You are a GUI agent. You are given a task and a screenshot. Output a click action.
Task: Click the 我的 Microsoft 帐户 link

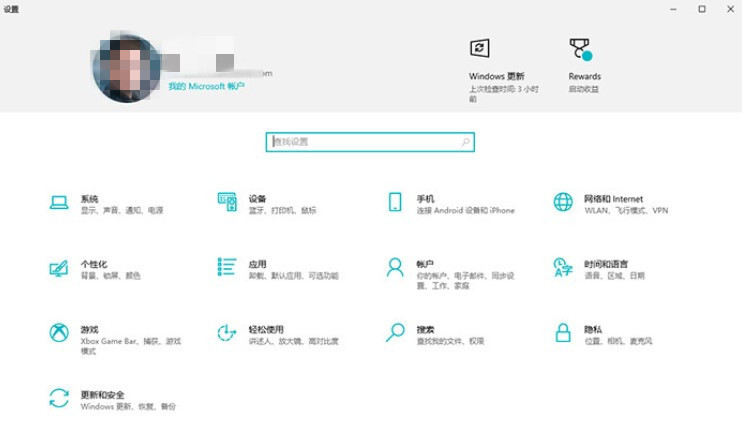pos(206,87)
